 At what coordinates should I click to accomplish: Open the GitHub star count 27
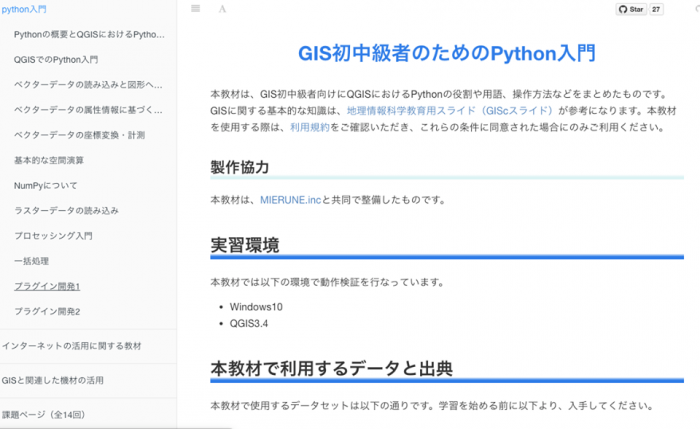[x=656, y=9]
